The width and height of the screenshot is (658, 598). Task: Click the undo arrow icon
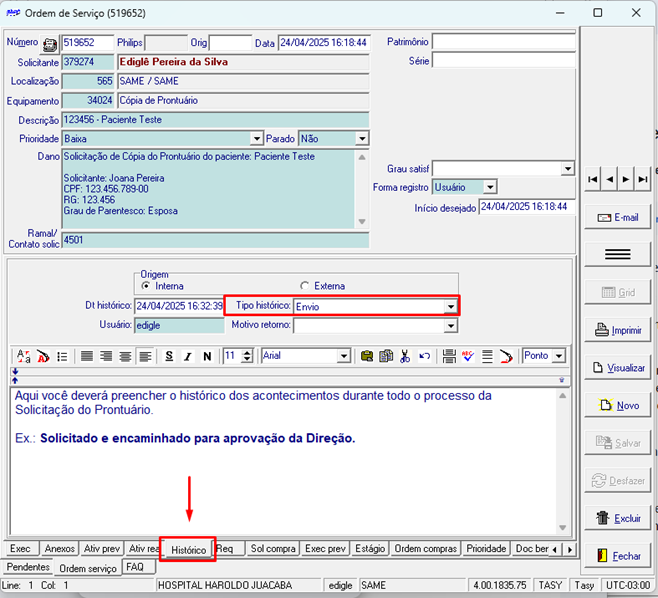pyautogui.click(x=424, y=357)
